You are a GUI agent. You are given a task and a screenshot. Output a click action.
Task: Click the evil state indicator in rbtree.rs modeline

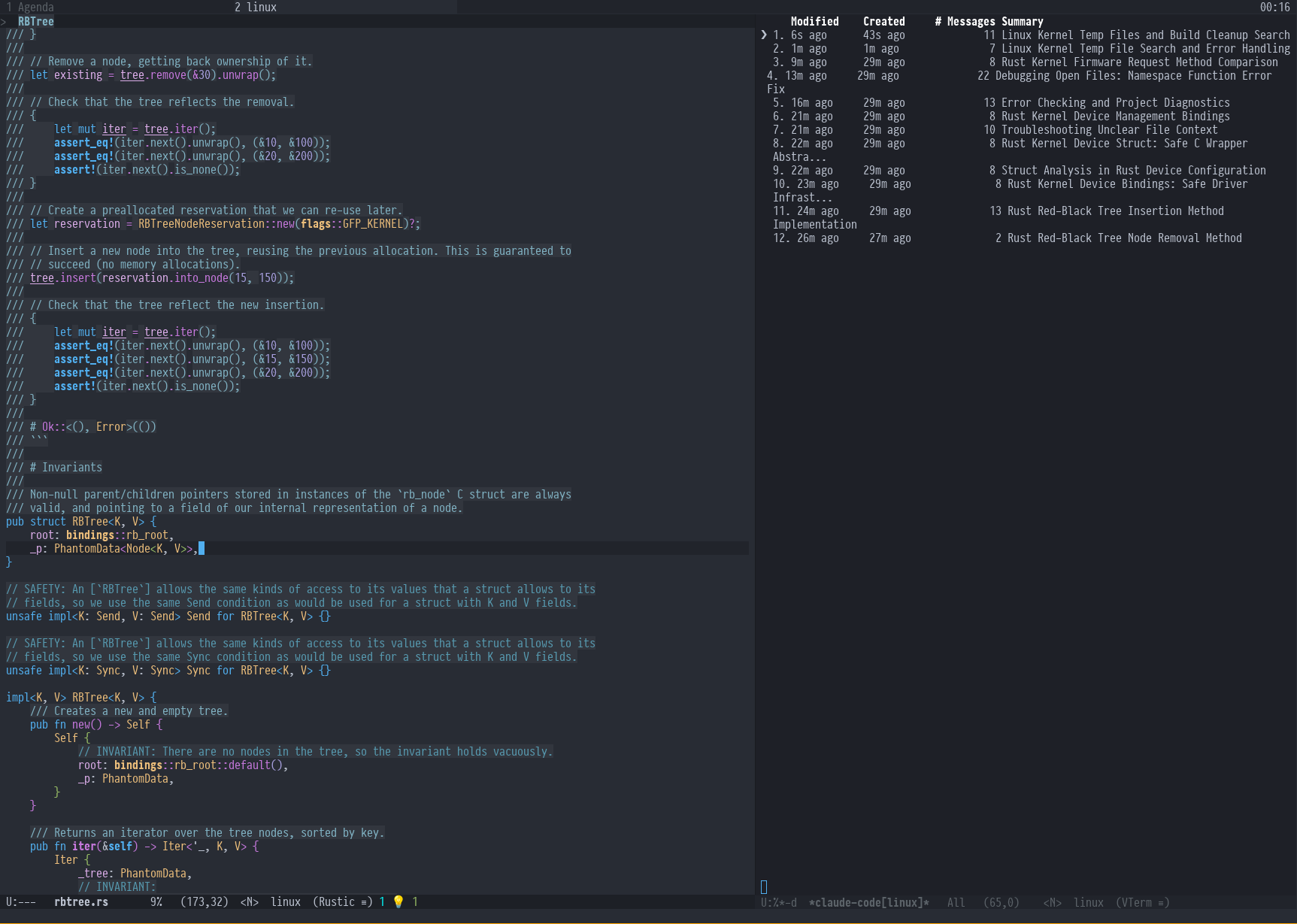(249, 901)
